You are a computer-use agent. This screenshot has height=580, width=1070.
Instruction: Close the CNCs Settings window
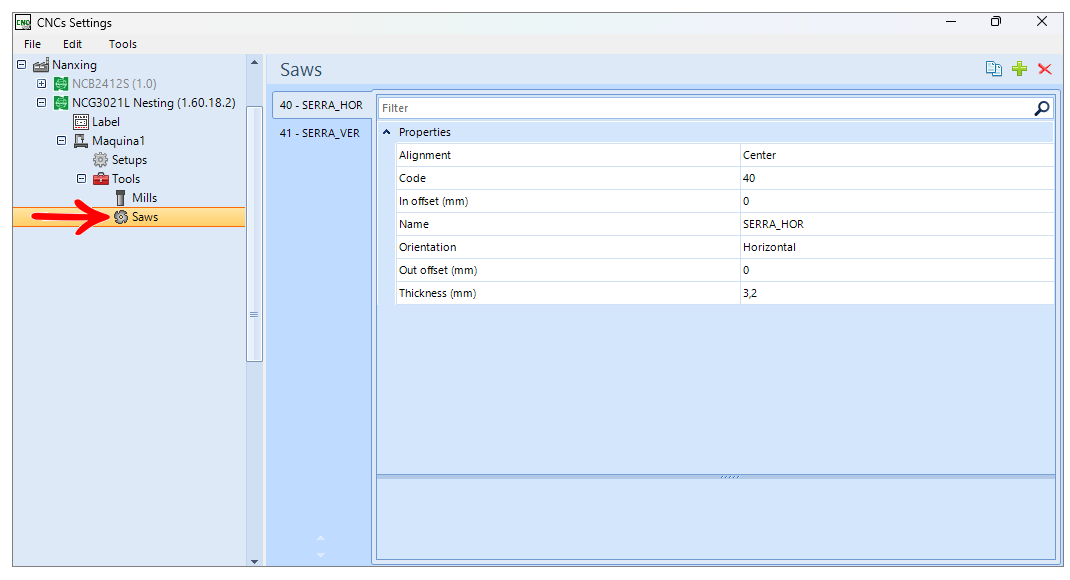coord(1042,22)
